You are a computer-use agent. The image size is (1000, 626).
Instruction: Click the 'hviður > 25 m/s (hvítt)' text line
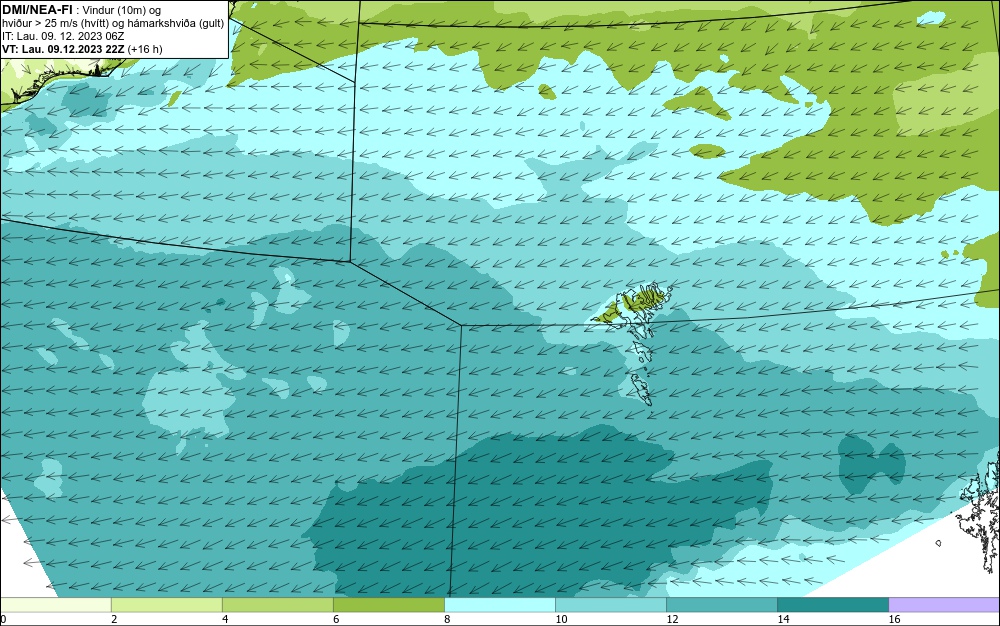point(113,24)
